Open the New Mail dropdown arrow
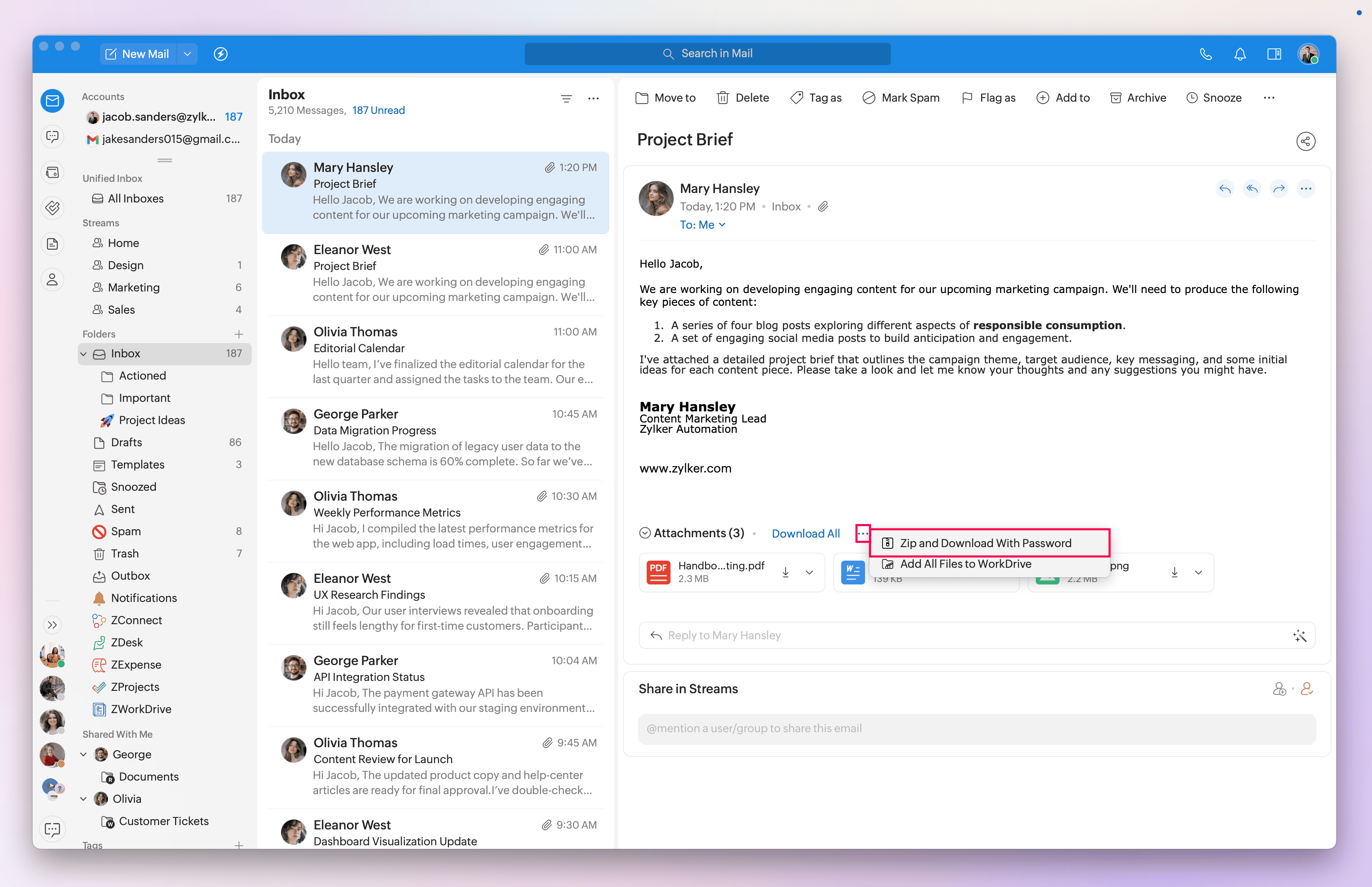This screenshot has height=887, width=1372. pyautogui.click(x=187, y=54)
